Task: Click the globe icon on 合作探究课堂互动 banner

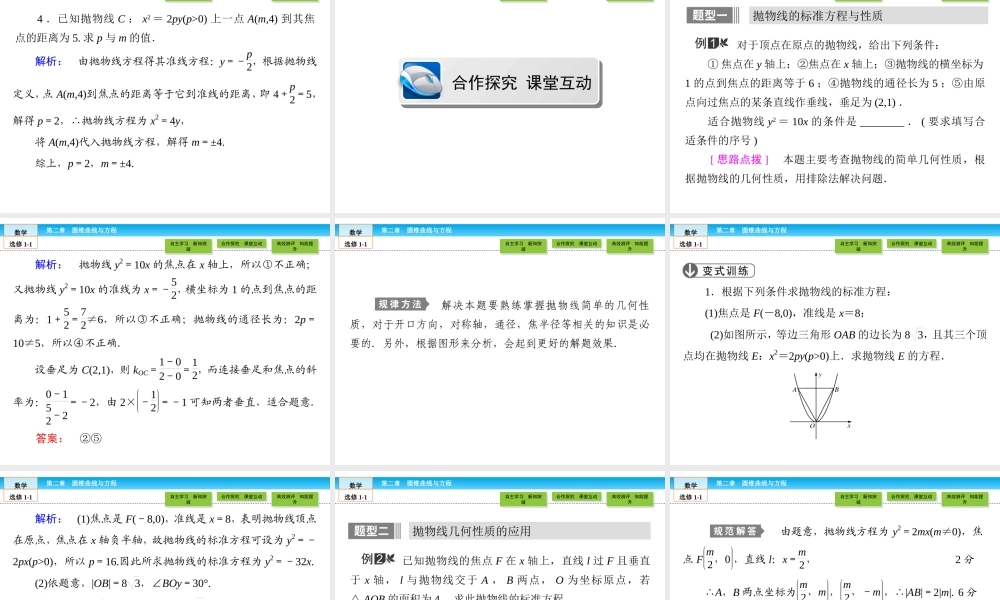Action: click(x=420, y=80)
